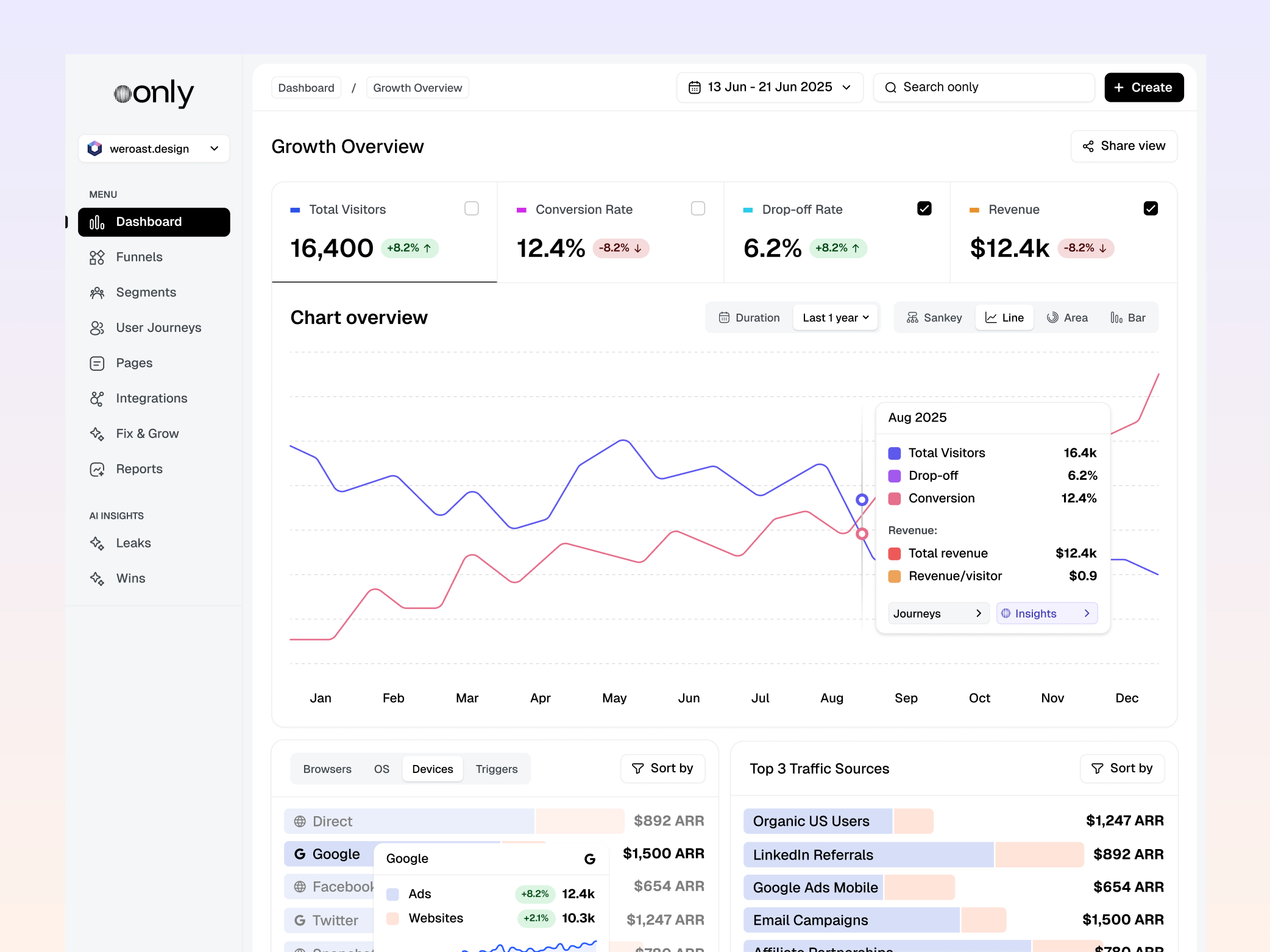Focus the Search oonly input field
Viewport: 1270px width, 952px height.
(x=984, y=88)
